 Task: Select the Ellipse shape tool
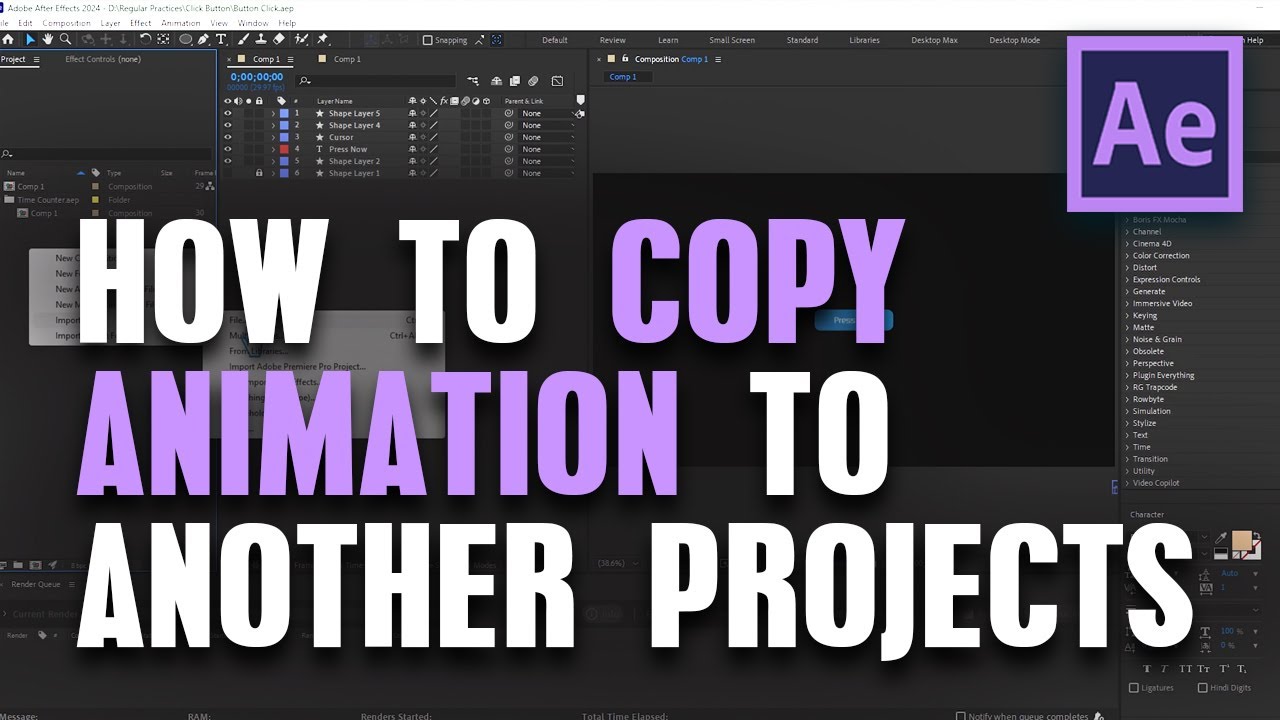186,39
